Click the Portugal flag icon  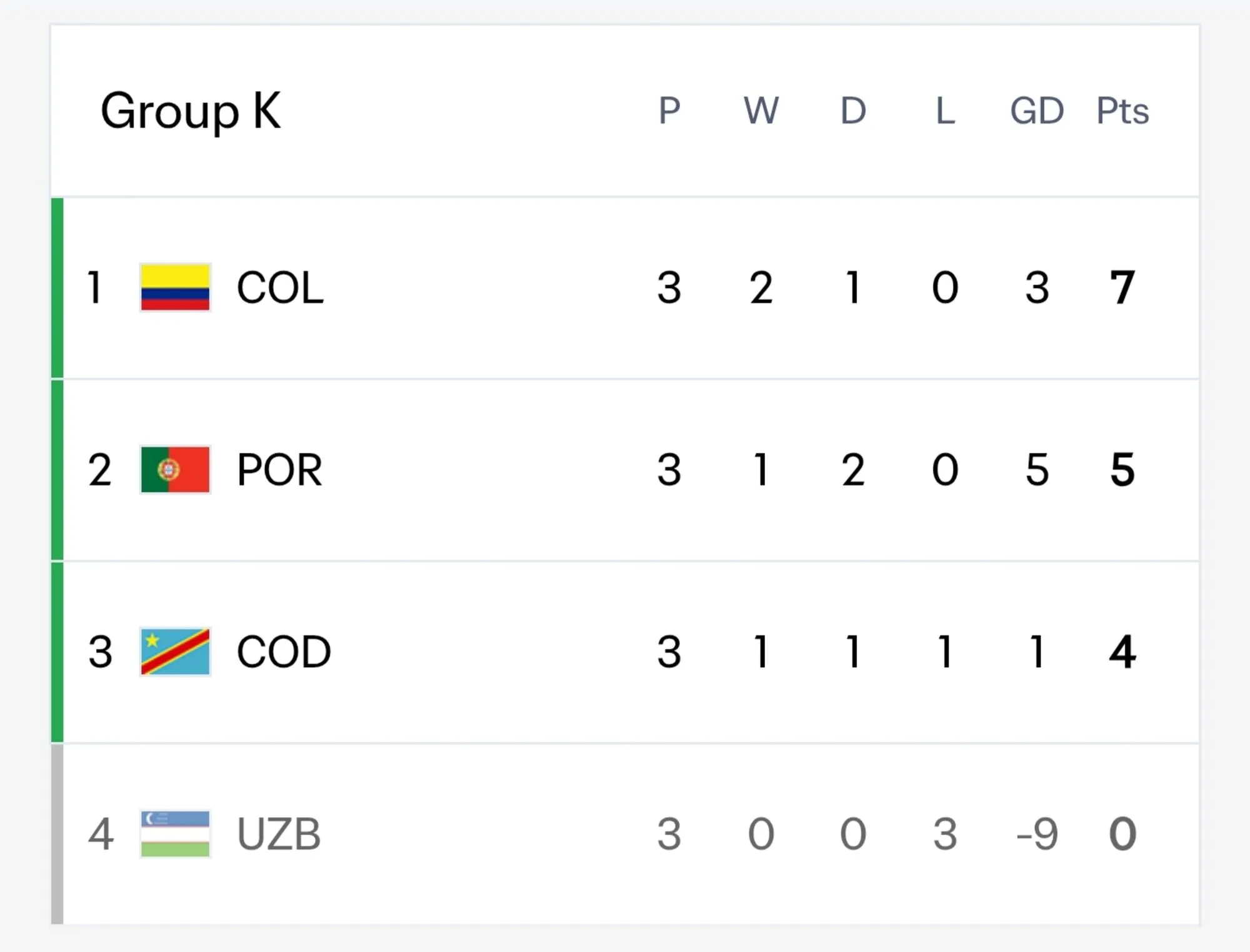coord(175,470)
